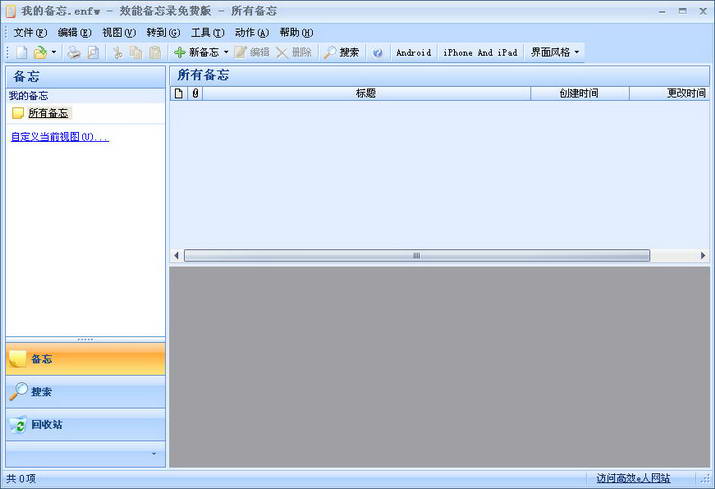Open the 帮助(H) menu
The width and height of the screenshot is (715, 489).
tap(296, 33)
